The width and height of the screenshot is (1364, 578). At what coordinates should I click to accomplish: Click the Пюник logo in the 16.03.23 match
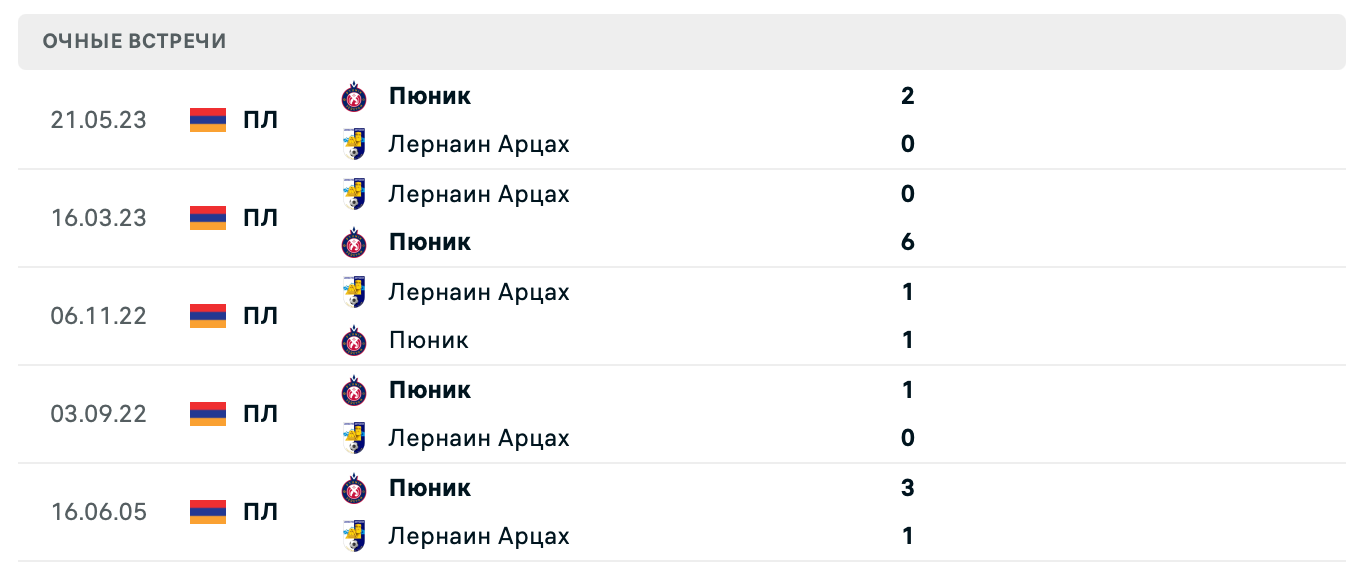point(355,241)
